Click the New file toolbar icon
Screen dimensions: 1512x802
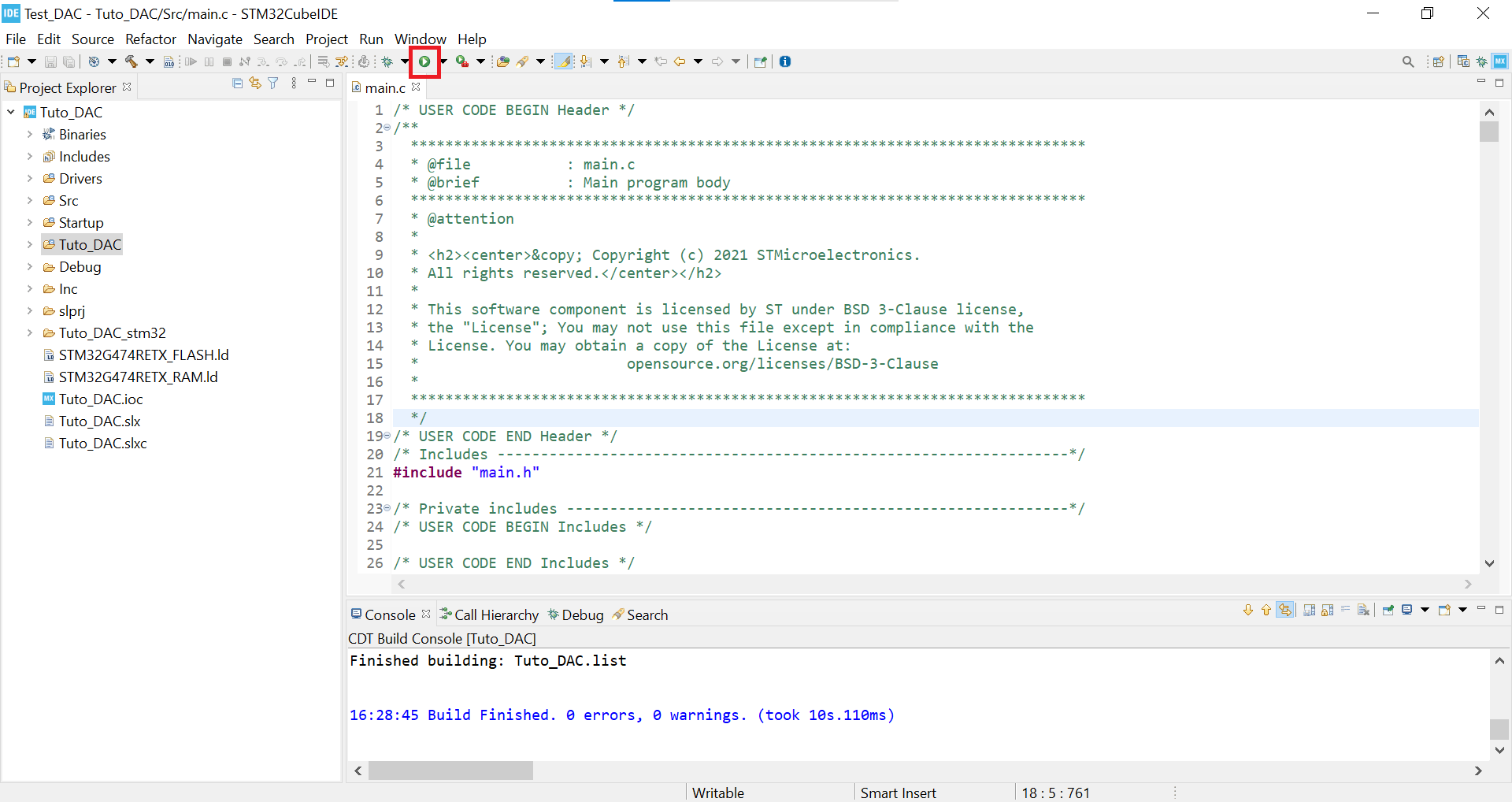[13, 61]
